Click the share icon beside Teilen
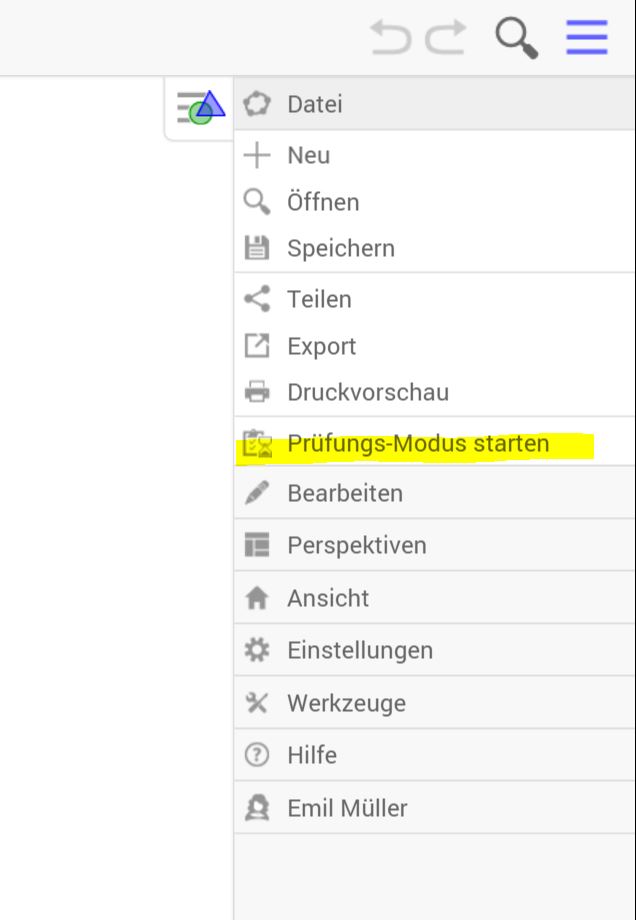The image size is (636, 920). coord(258,299)
